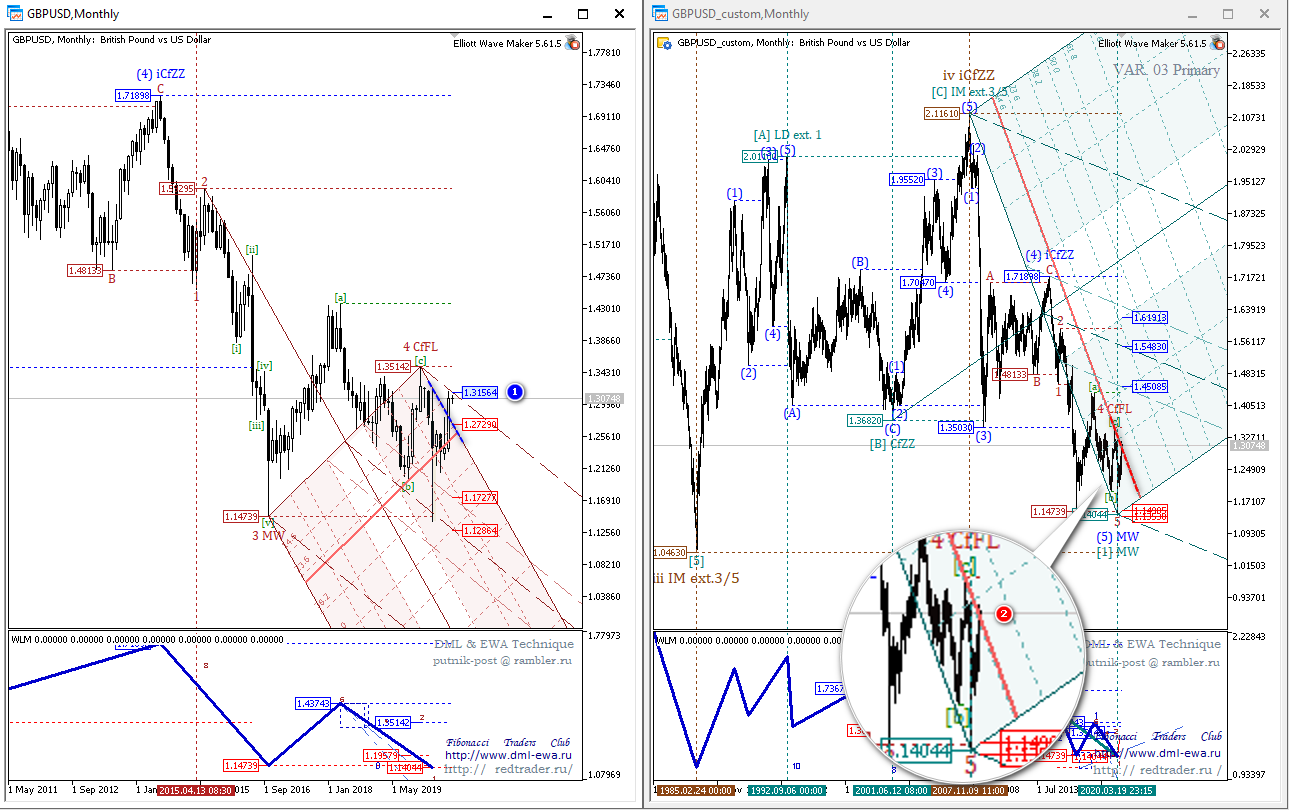
Task: Click the green [a] wave label in GBPUSD chart
Action: 341,297
